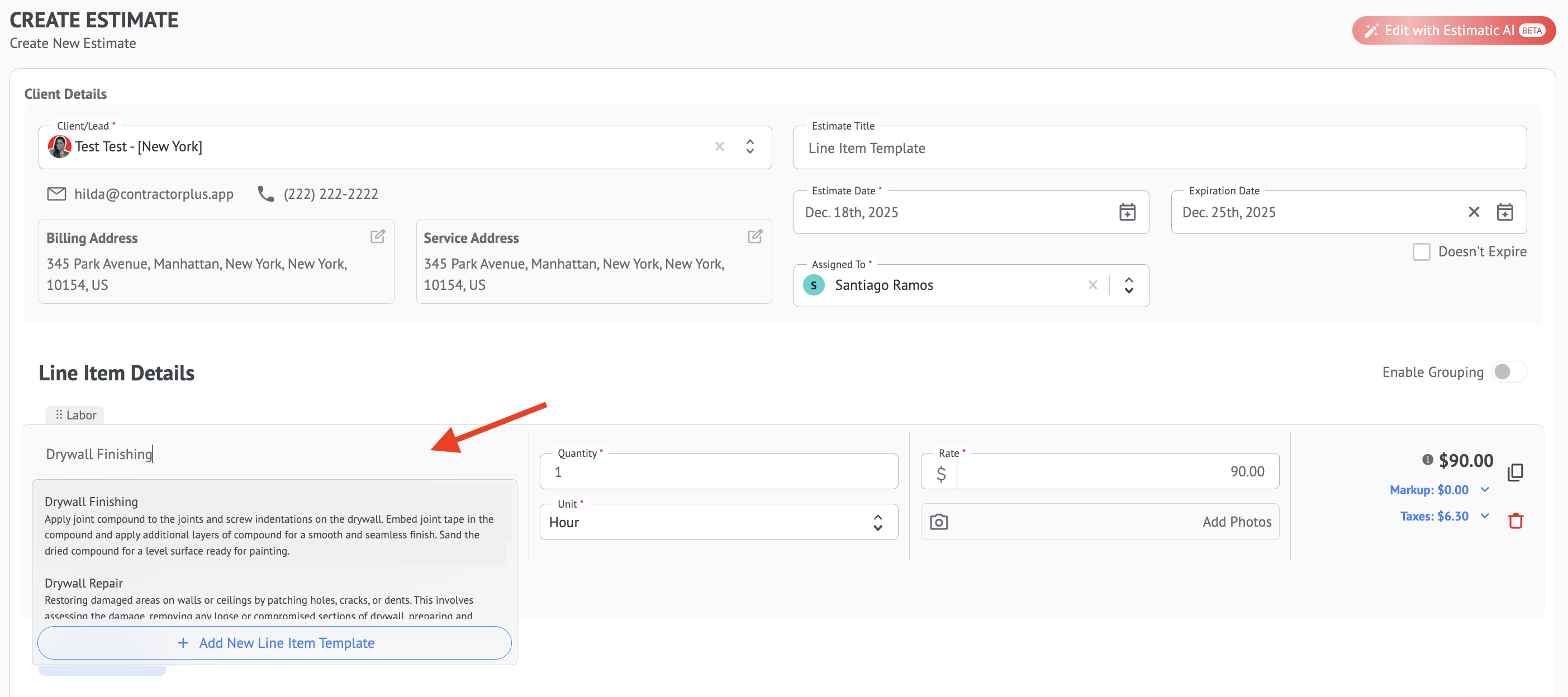Viewport: 1568px width, 697px height.
Task: Click the info icon beside $90.00
Action: 1427,460
